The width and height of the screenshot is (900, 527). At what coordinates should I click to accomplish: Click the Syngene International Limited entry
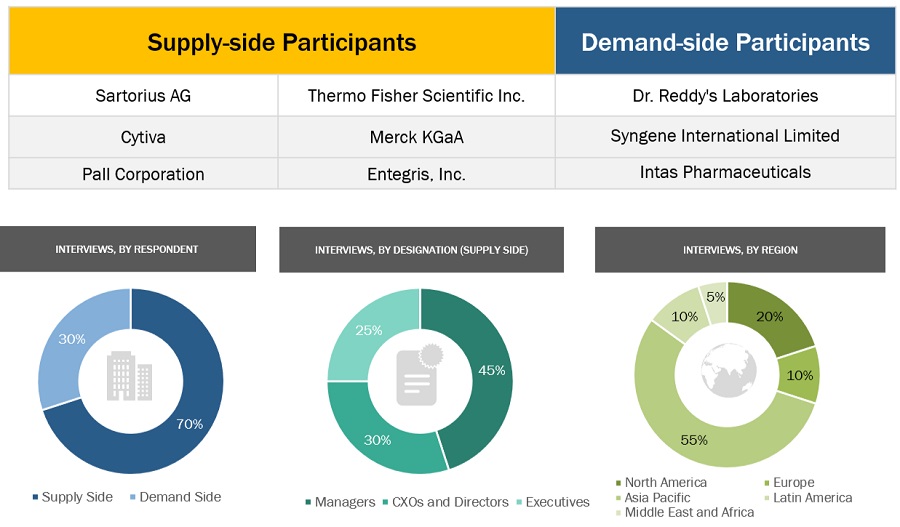point(725,135)
